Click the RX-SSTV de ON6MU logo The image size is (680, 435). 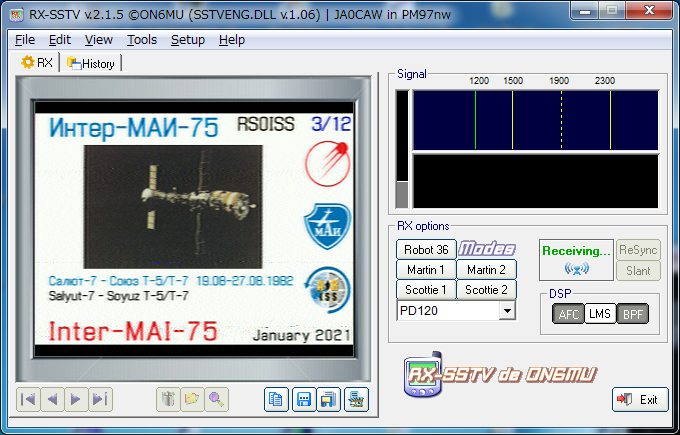coord(500,374)
